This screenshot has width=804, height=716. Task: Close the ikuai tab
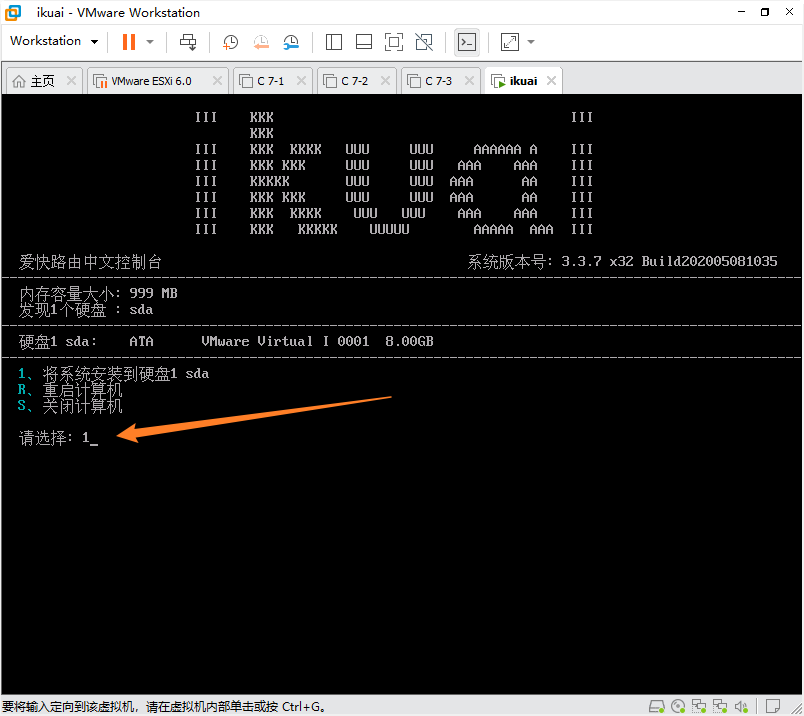549,81
